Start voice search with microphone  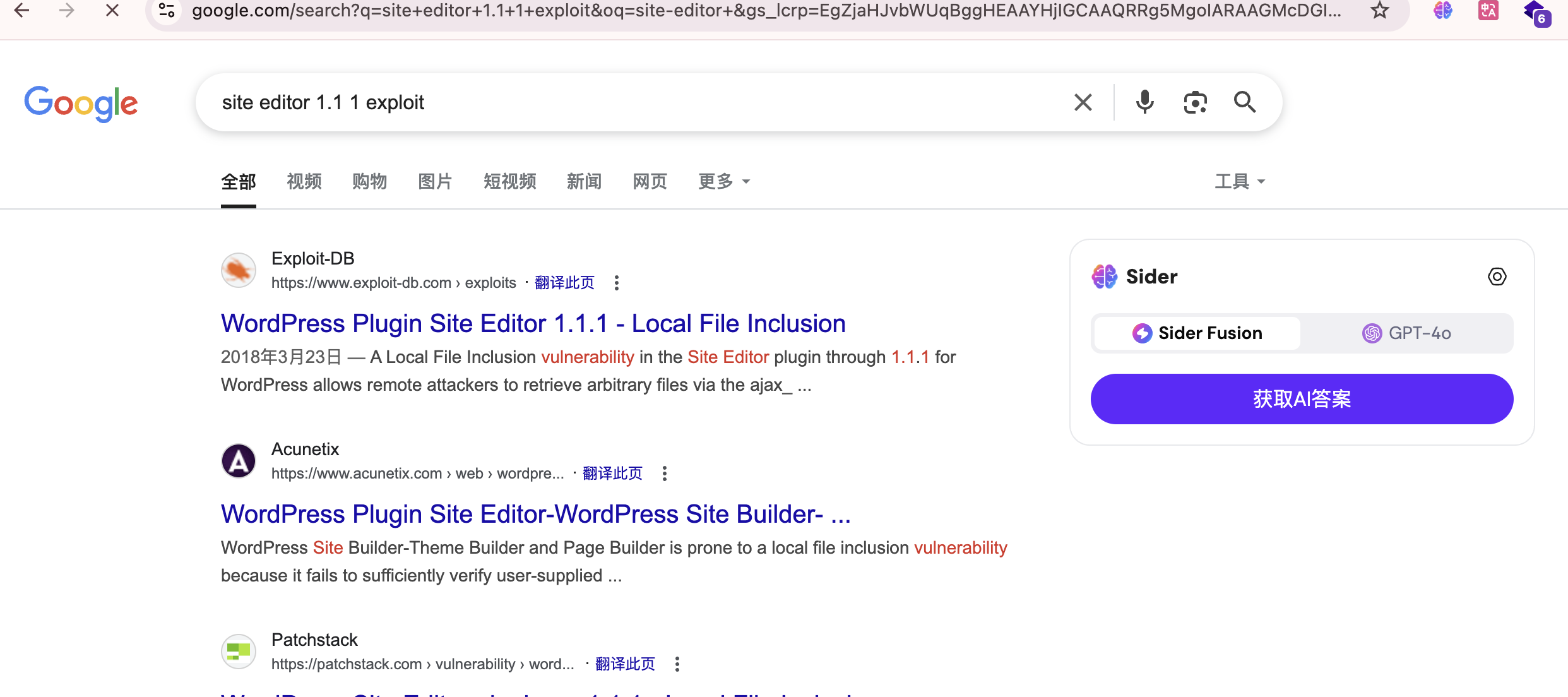pos(1145,102)
